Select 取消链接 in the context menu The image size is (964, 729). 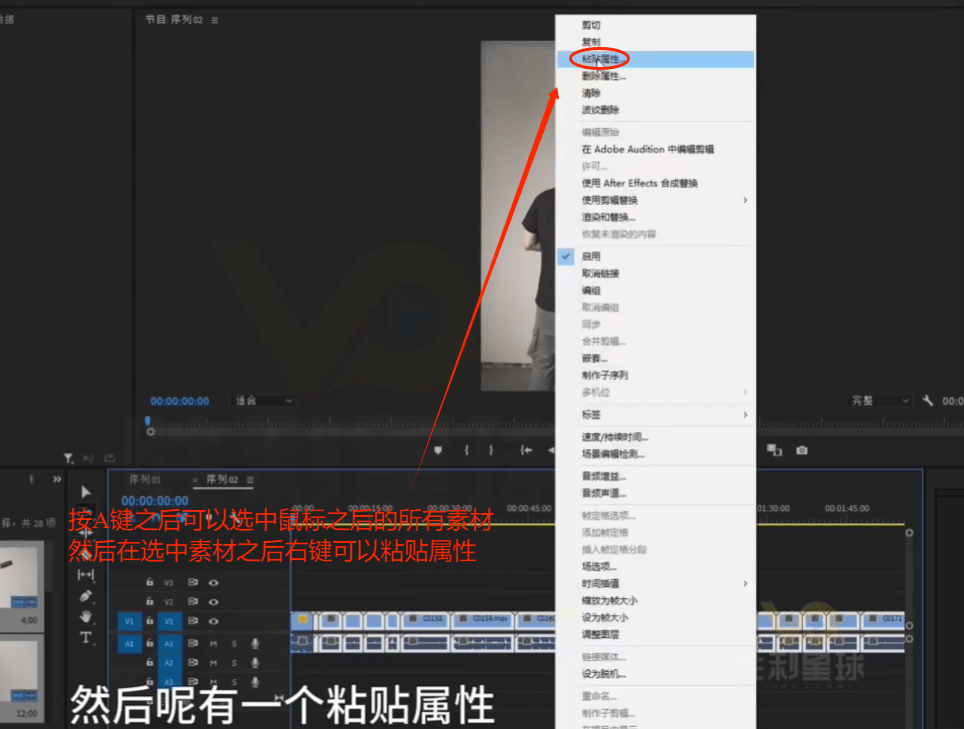pos(600,273)
